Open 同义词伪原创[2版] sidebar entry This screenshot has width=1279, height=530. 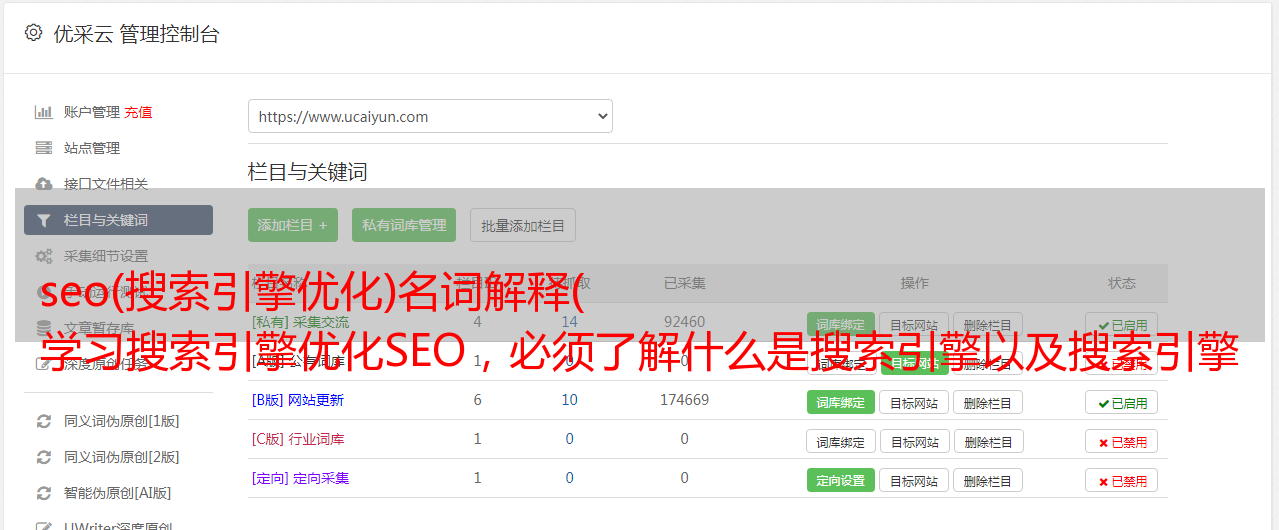click(x=122, y=457)
